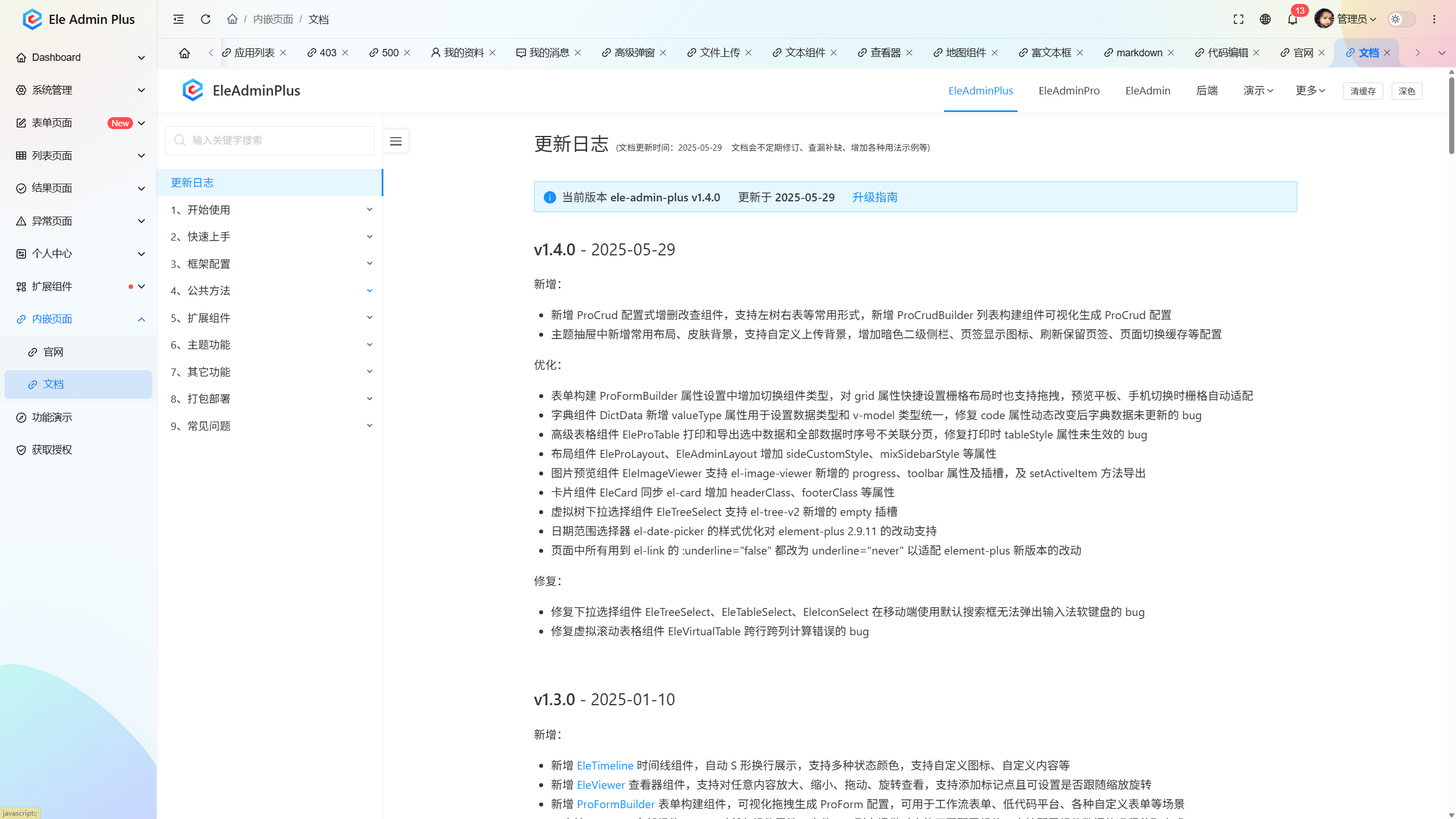Click the home breadcrumb icon
The height and width of the screenshot is (819, 1456).
click(x=232, y=19)
